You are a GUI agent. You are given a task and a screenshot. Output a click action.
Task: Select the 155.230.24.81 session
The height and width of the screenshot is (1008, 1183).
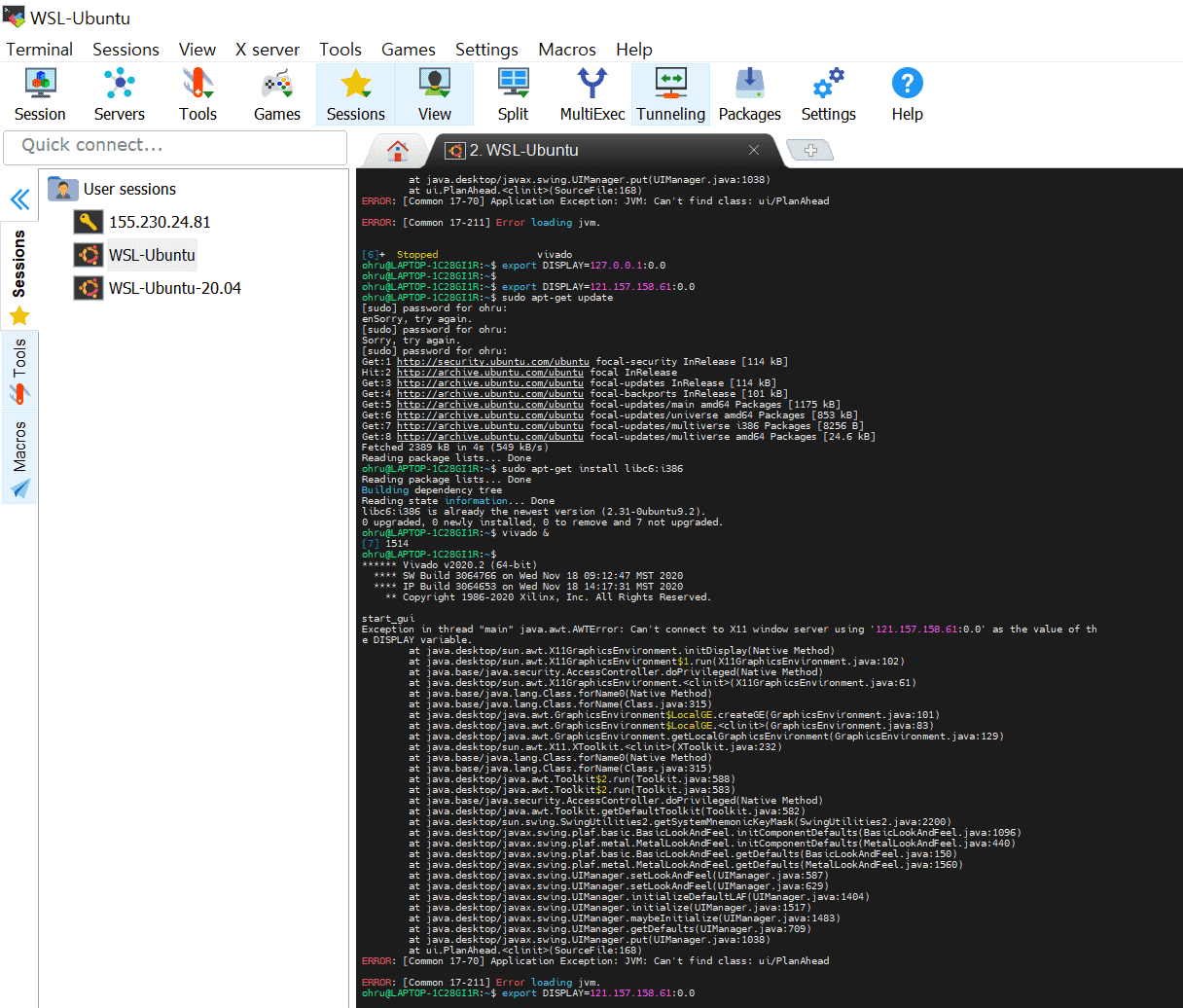[x=159, y=222]
